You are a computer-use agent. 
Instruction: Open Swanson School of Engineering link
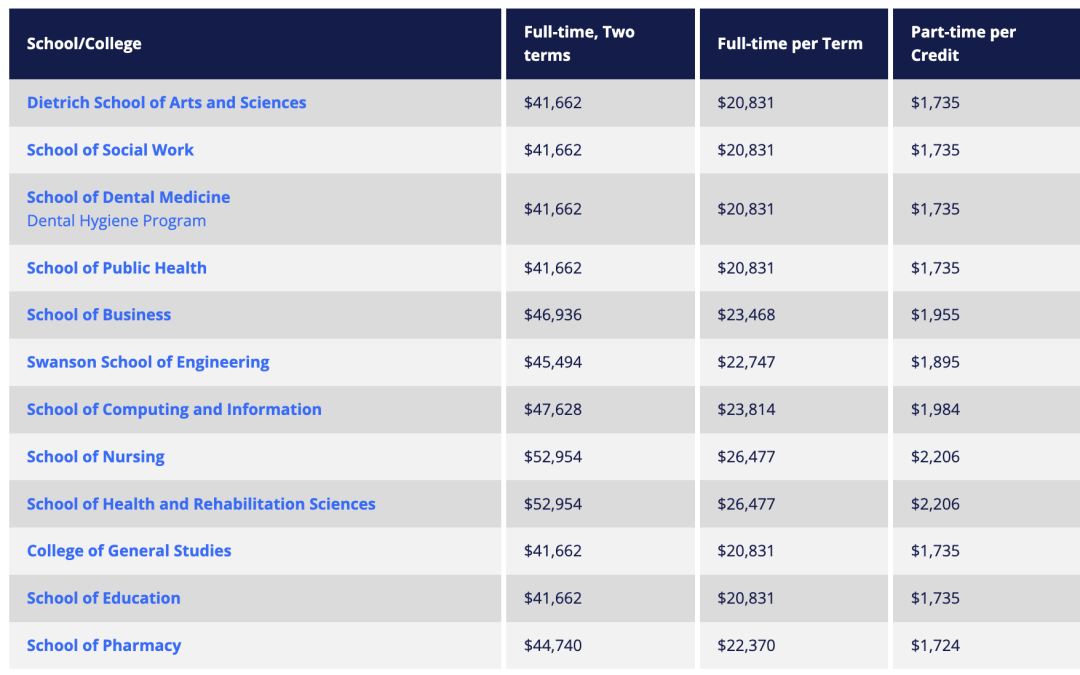[x=148, y=362]
